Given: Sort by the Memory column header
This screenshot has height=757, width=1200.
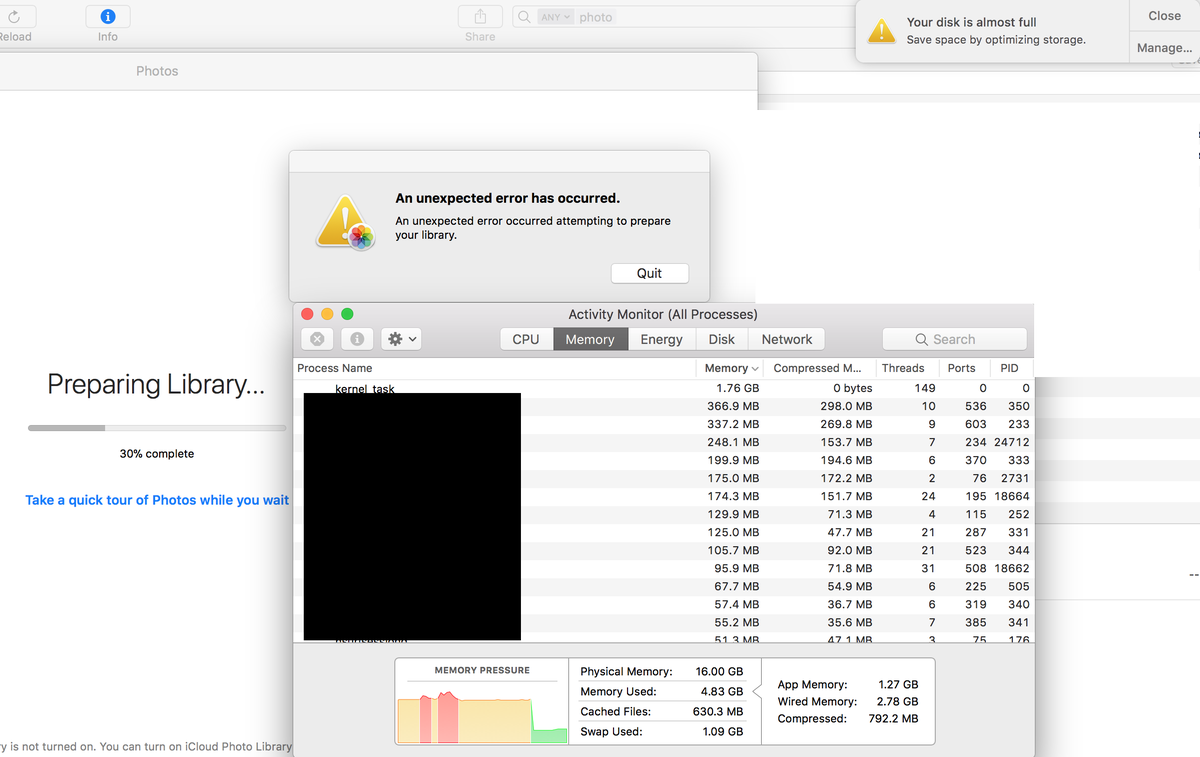Looking at the screenshot, I should point(732,368).
